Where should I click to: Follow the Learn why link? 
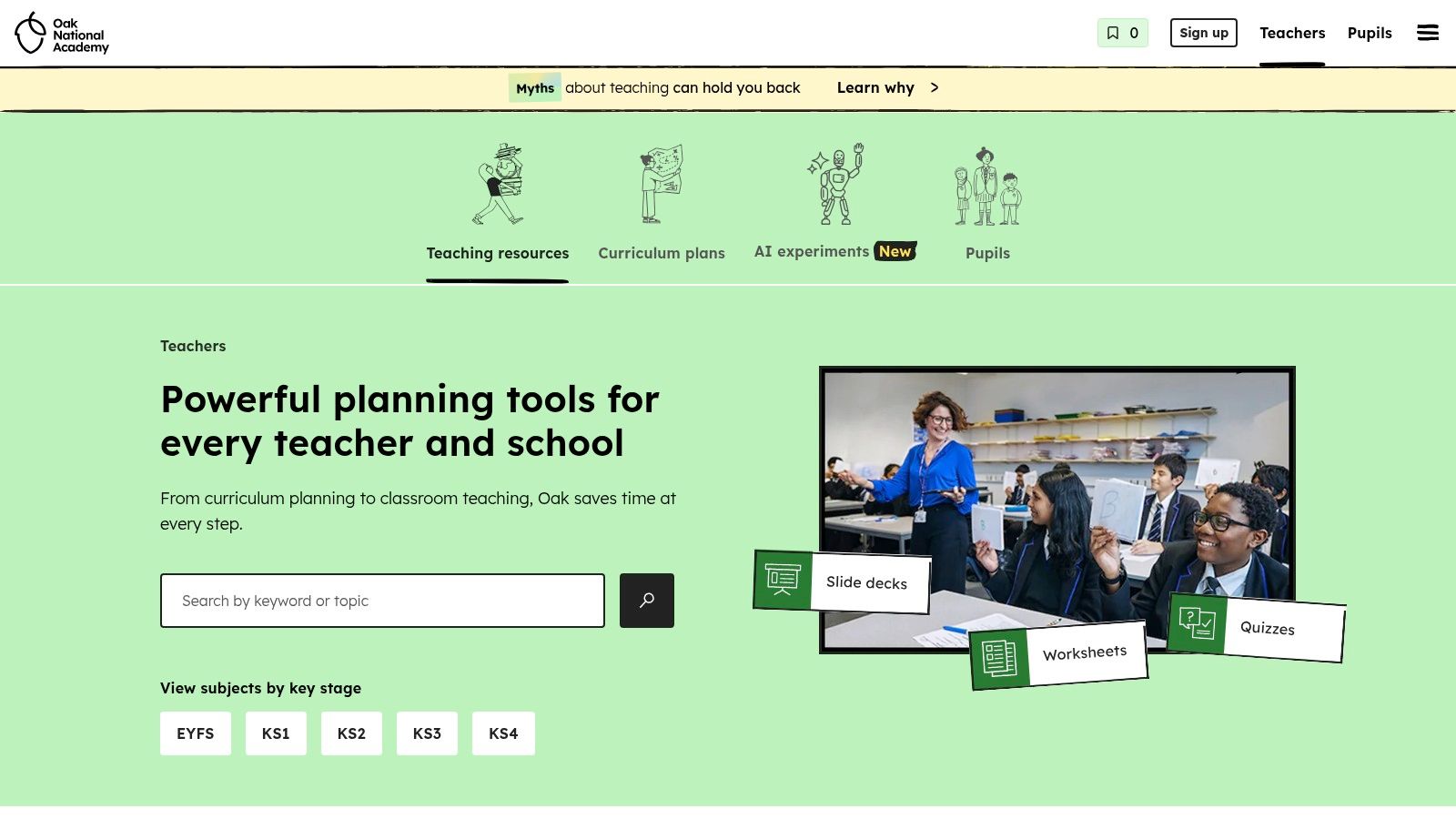point(875,87)
